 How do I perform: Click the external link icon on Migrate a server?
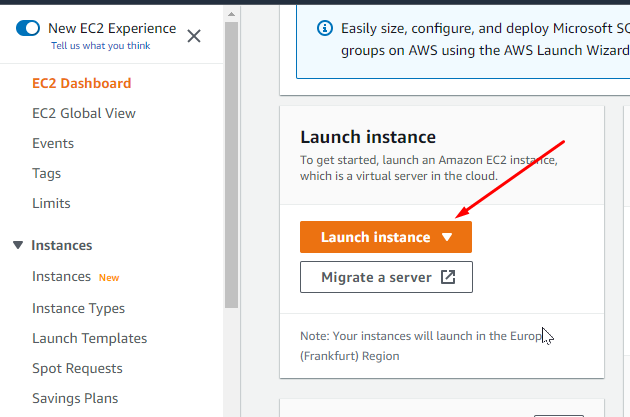point(448,277)
